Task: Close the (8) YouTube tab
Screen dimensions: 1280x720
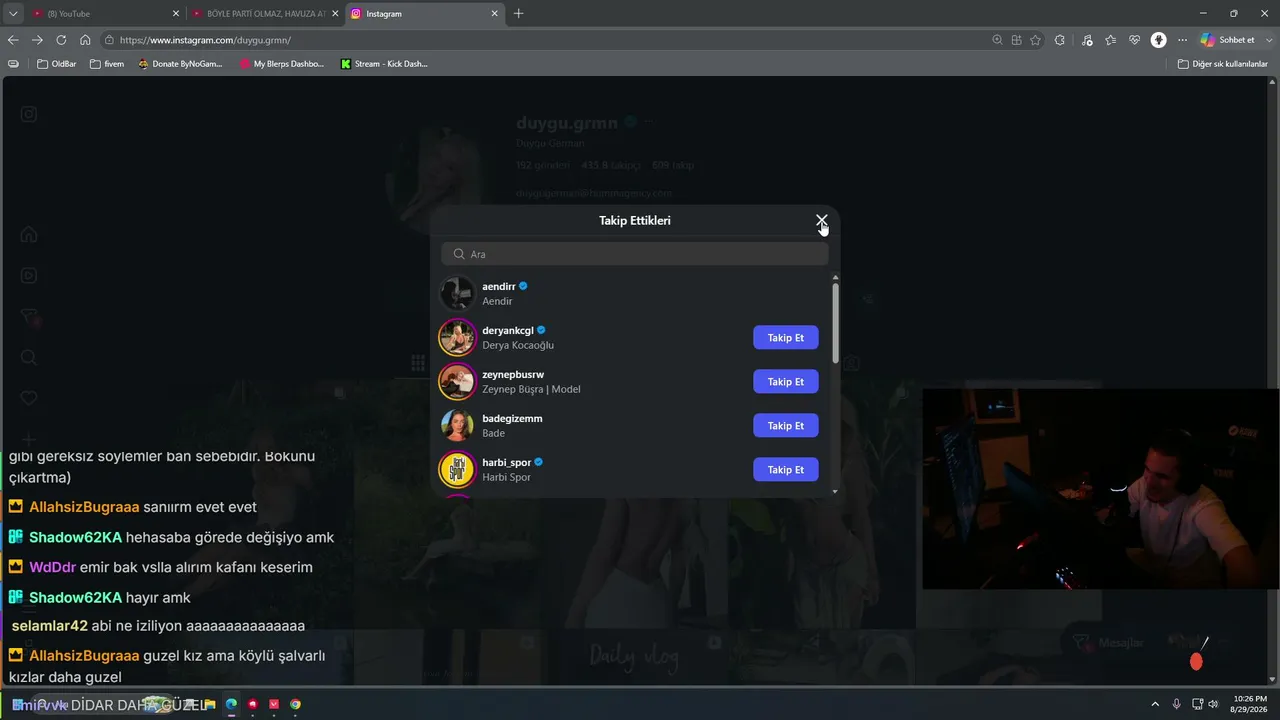Action: click(176, 14)
